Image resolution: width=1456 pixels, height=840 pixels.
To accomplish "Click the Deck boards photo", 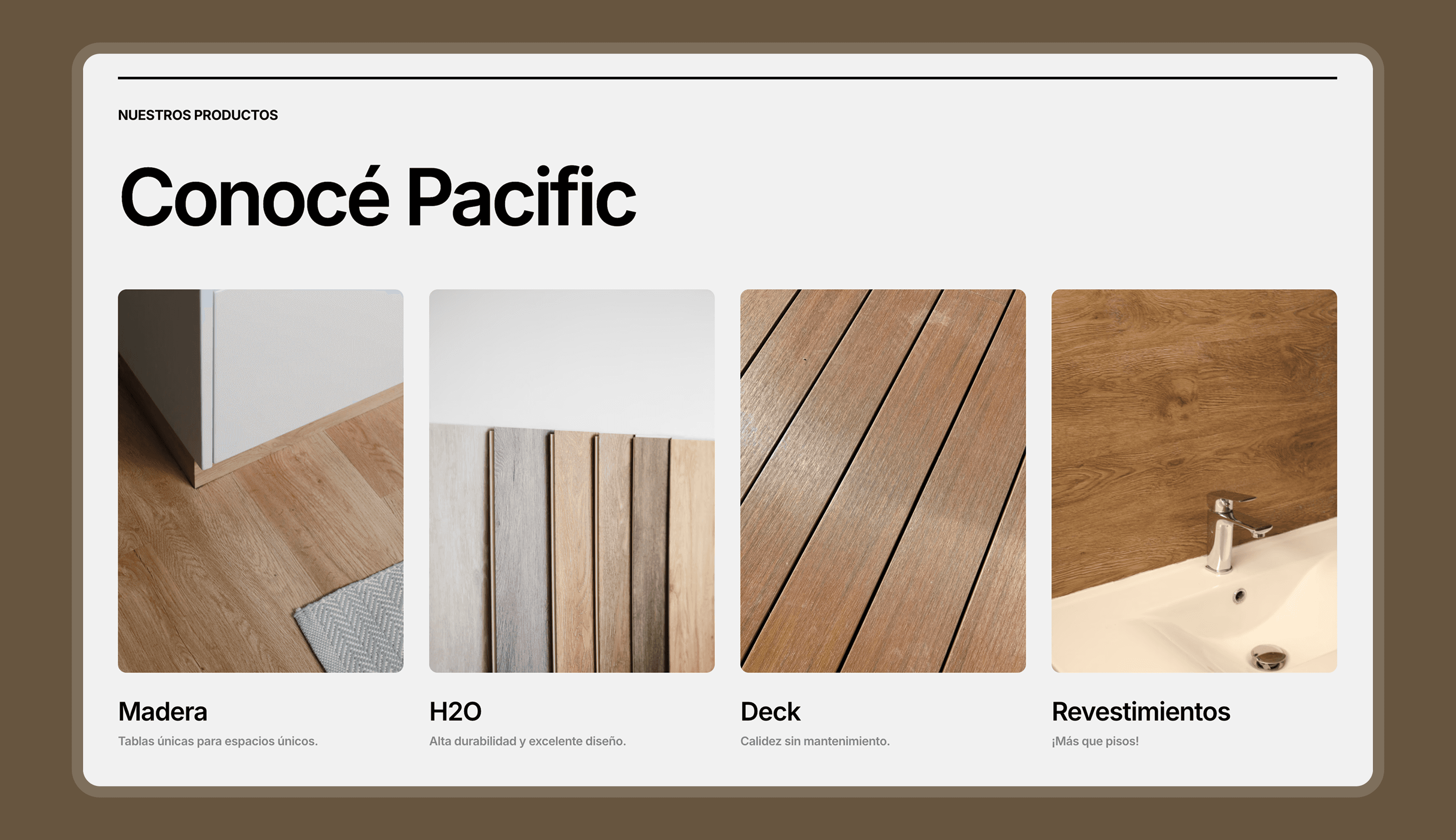I will click(x=882, y=480).
